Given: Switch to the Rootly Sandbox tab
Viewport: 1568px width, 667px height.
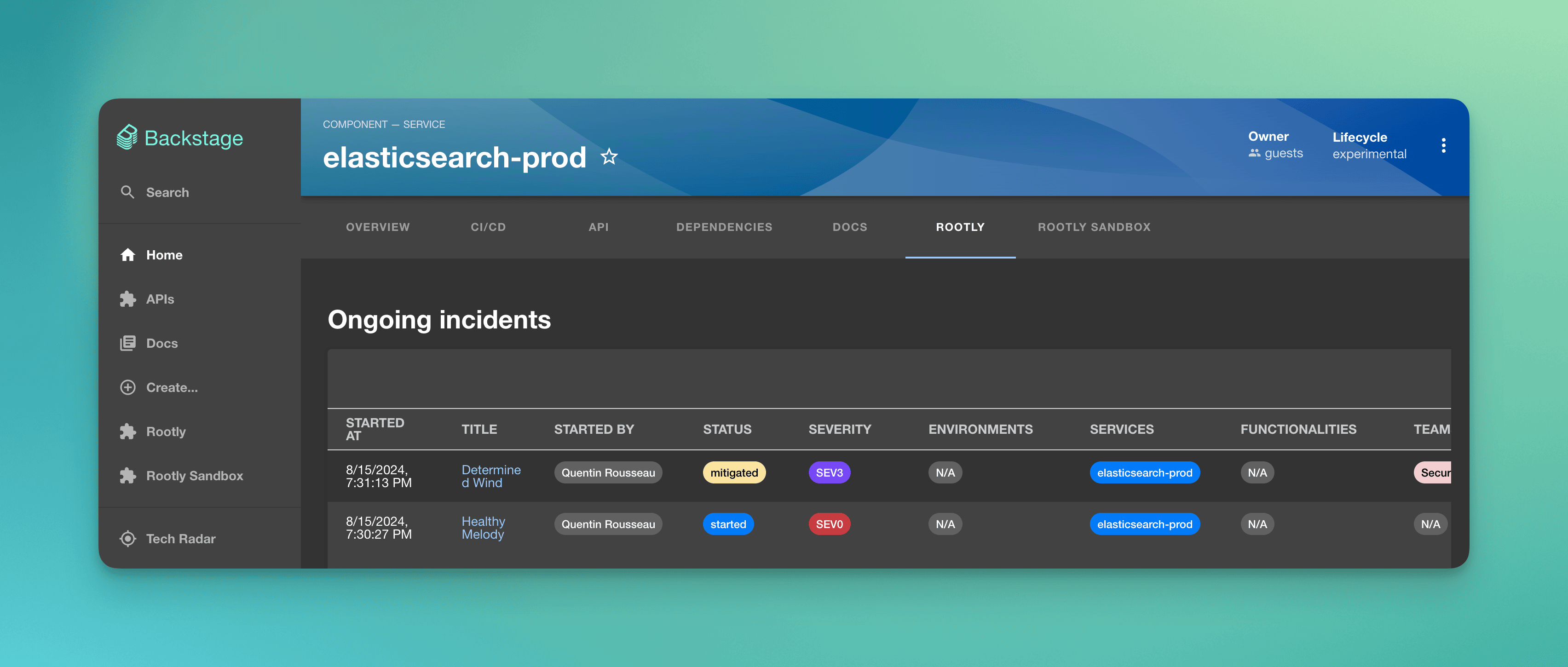Looking at the screenshot, I should point(1094,227).
